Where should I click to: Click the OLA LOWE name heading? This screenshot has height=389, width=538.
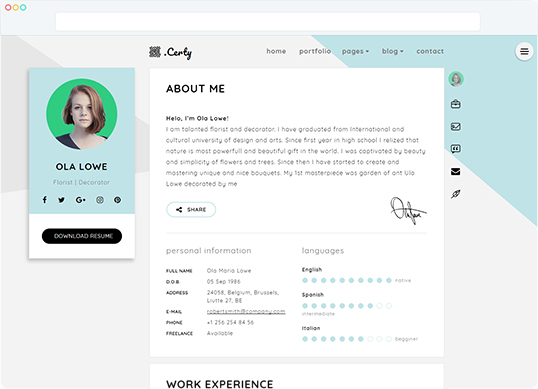82,167
